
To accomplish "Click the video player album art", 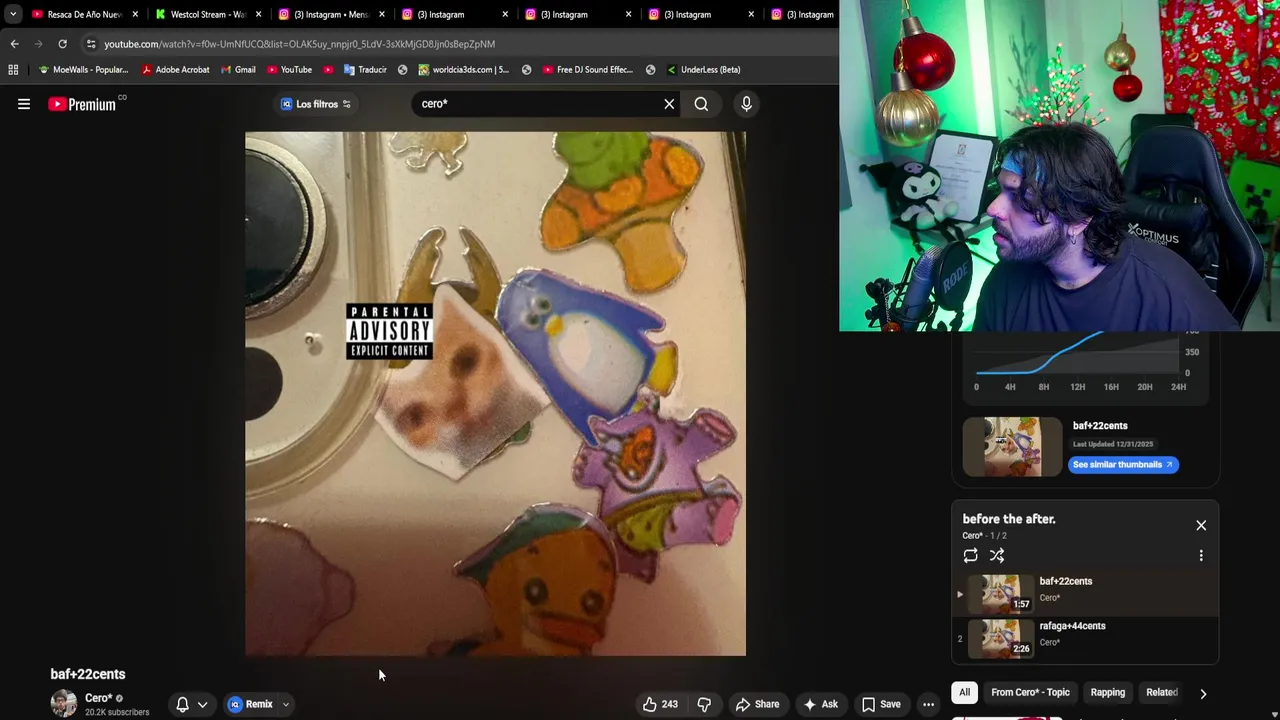I will coord(495,394).
